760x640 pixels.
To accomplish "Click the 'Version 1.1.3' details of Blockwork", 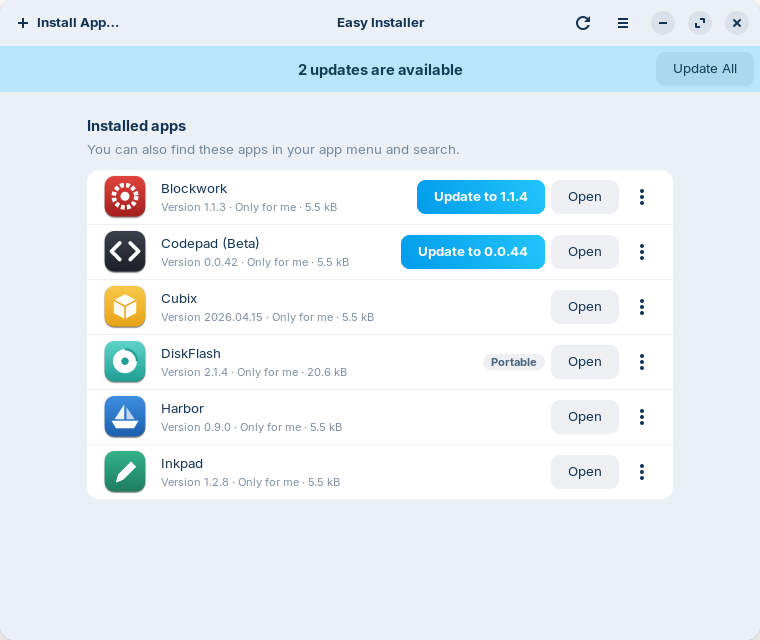I will 249,207.
